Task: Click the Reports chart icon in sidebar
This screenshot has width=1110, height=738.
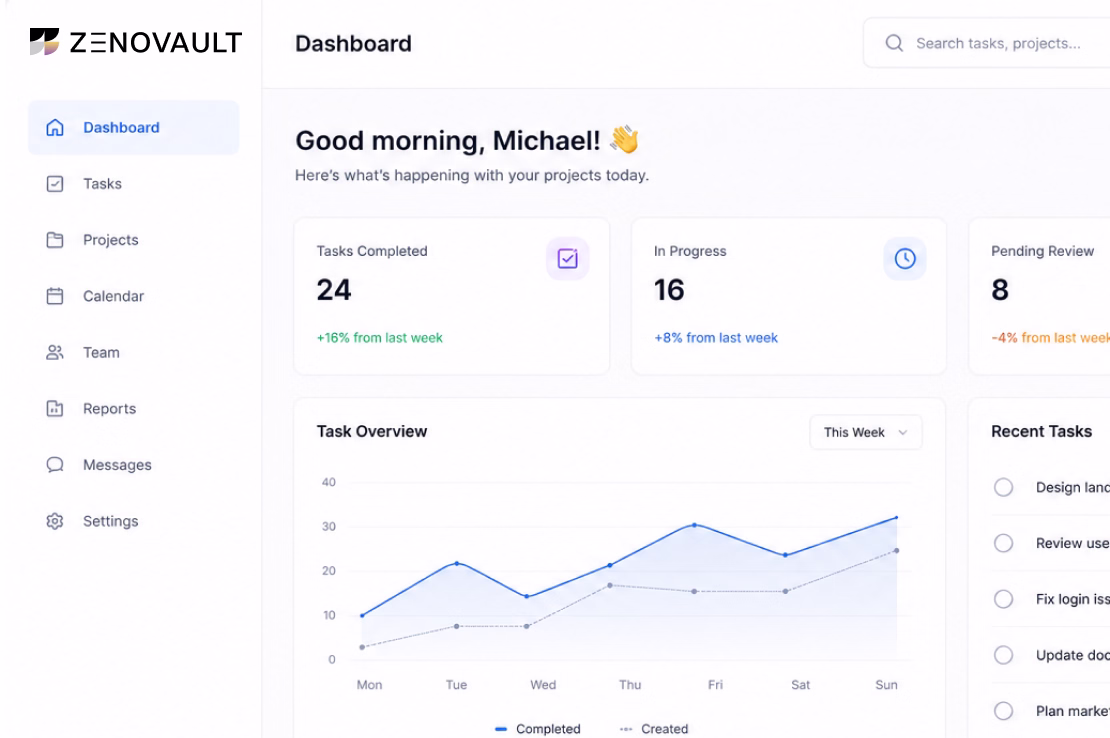Action: [55, 408]
